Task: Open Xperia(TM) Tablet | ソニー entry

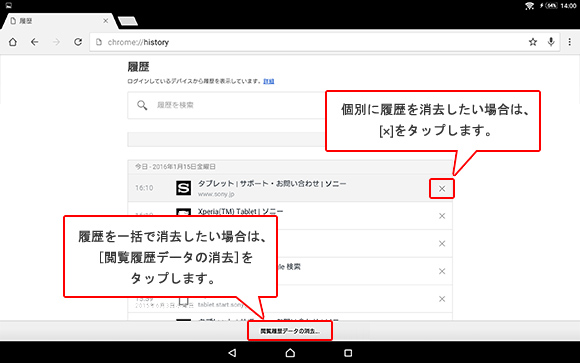Action: 240,212
